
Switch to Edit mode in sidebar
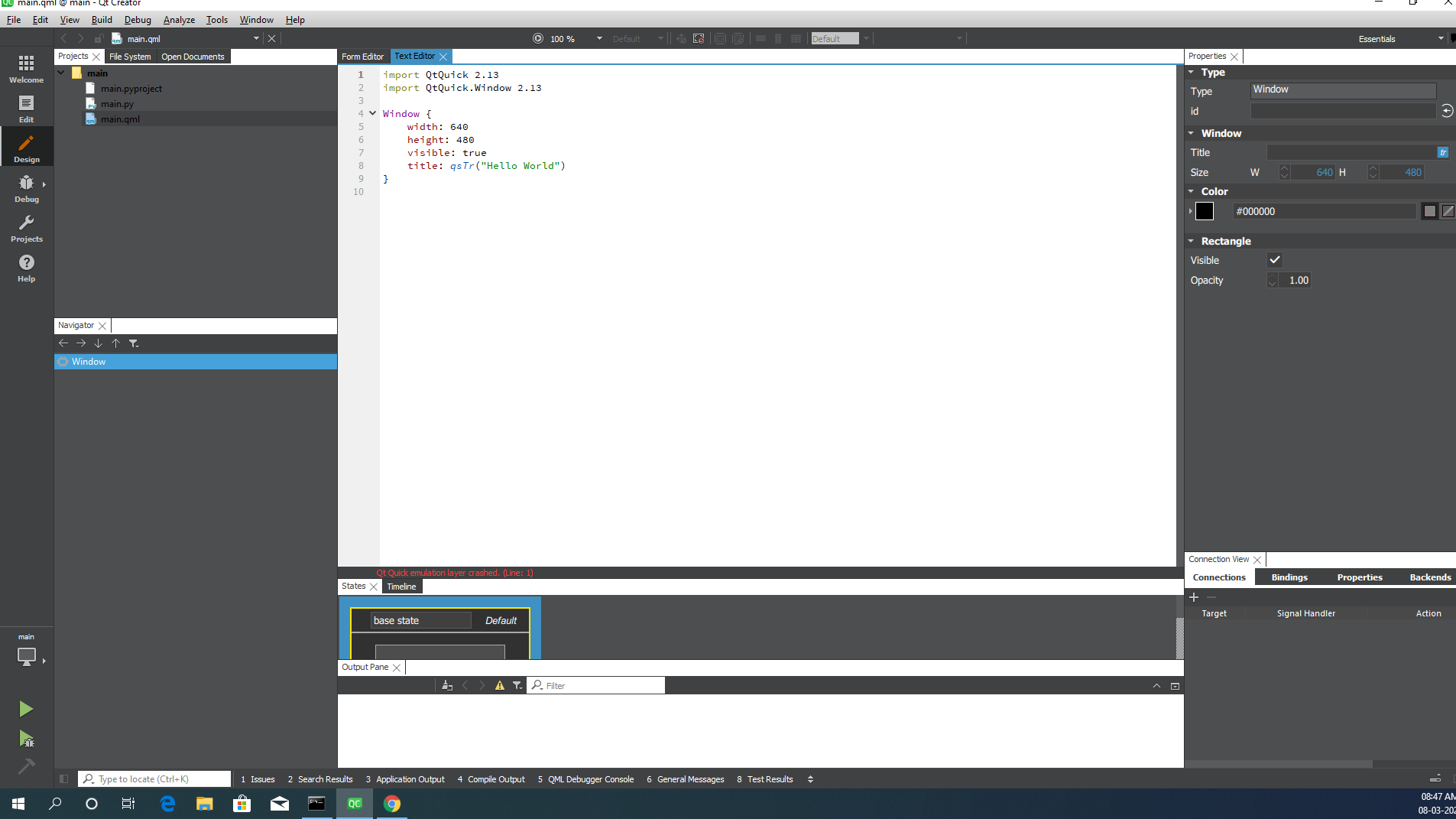click(x=26, y=109)
